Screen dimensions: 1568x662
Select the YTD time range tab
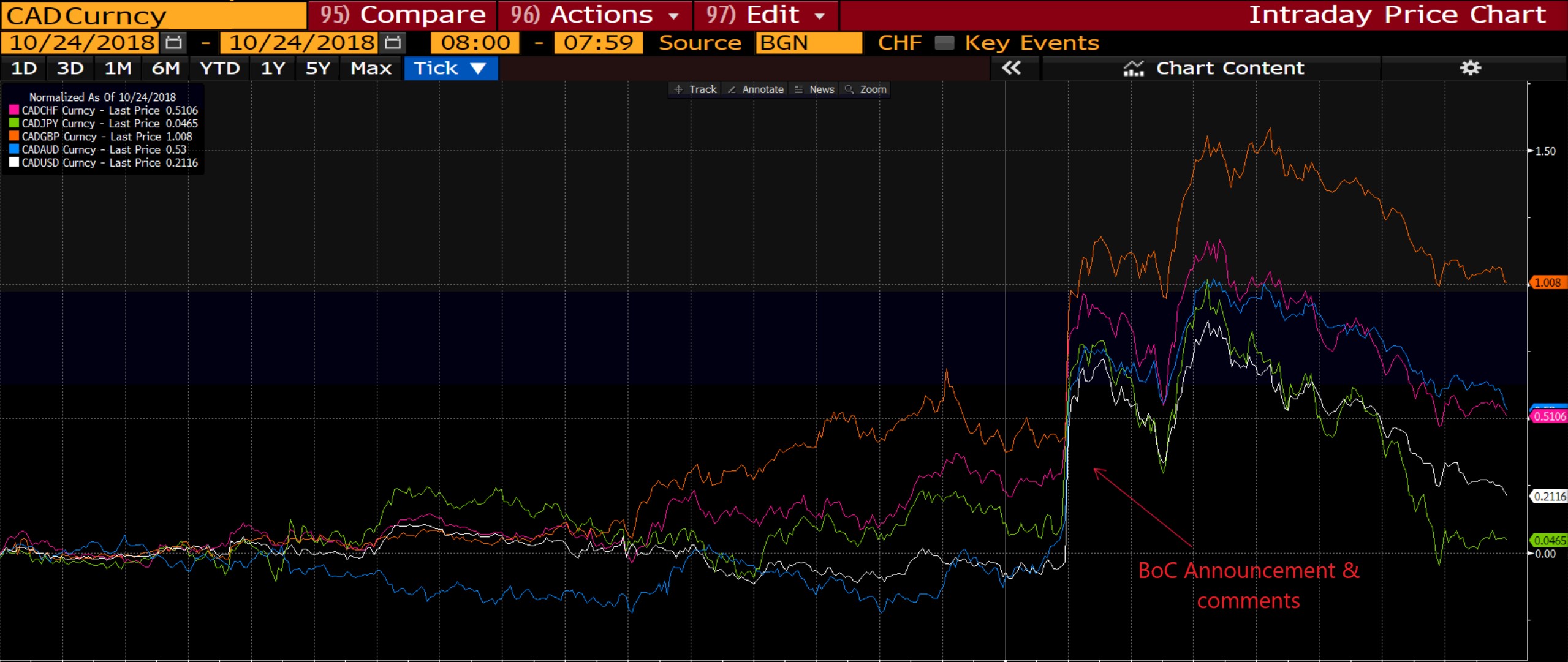click(219, 68)
